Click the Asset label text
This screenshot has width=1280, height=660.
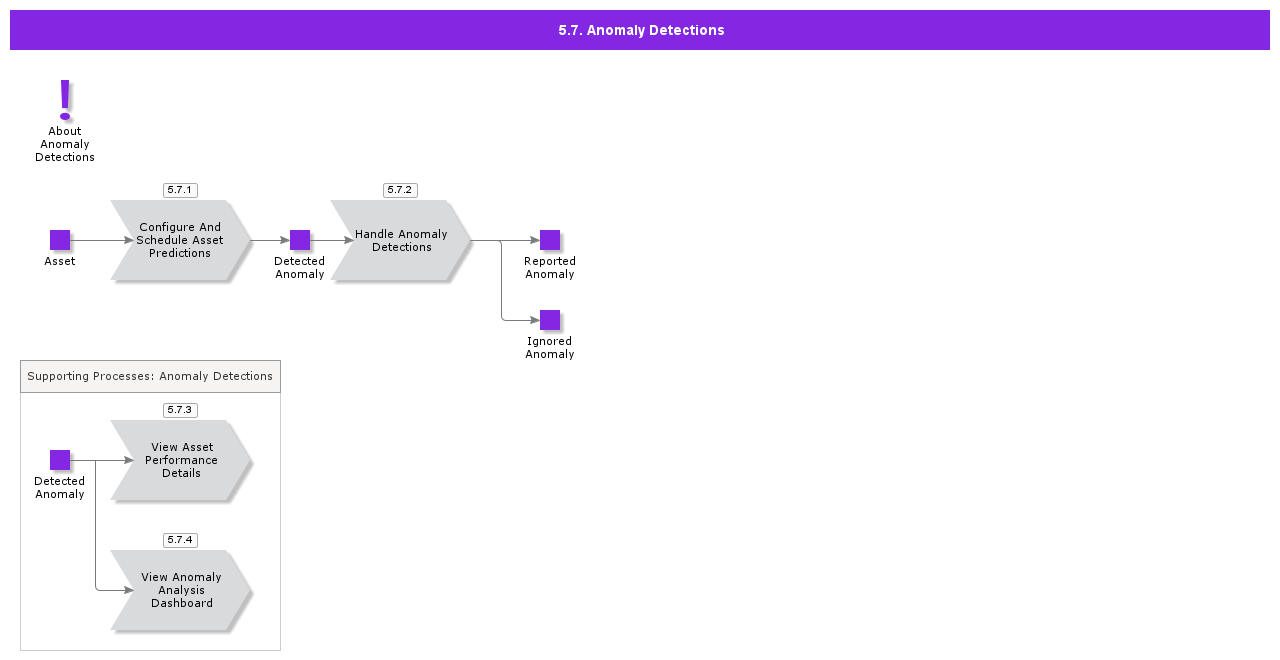[x=60, y=261]
